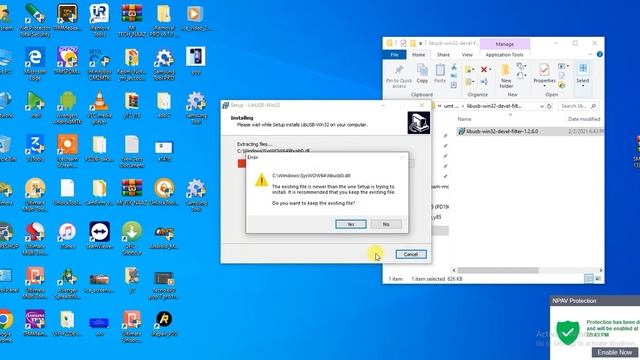Click Explorer horizontal scrollbar
This screenshot has width=640, height=360.
[x=498, y=270]
